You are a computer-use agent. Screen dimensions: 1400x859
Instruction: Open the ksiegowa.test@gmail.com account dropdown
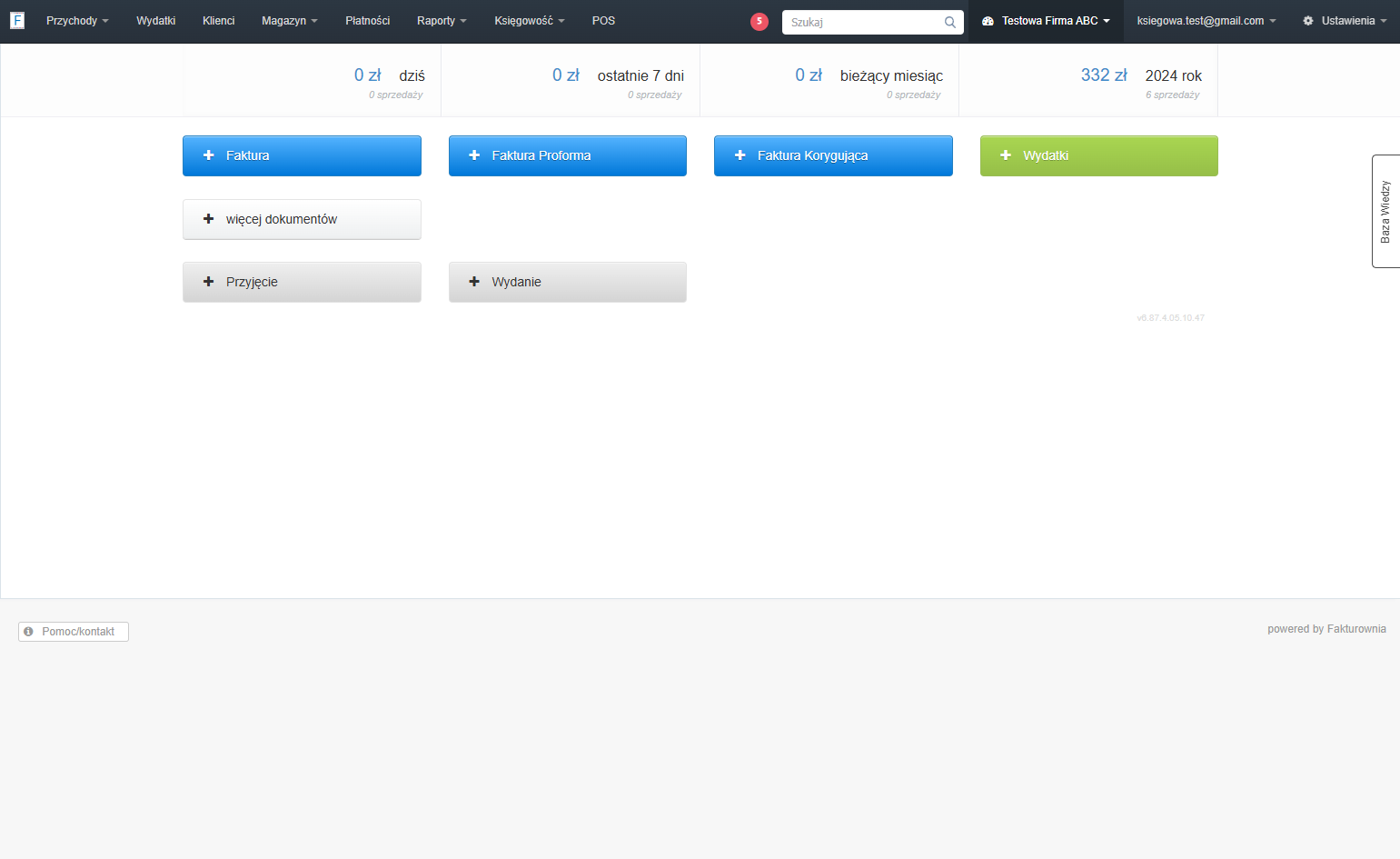(x=1206, y=21)
